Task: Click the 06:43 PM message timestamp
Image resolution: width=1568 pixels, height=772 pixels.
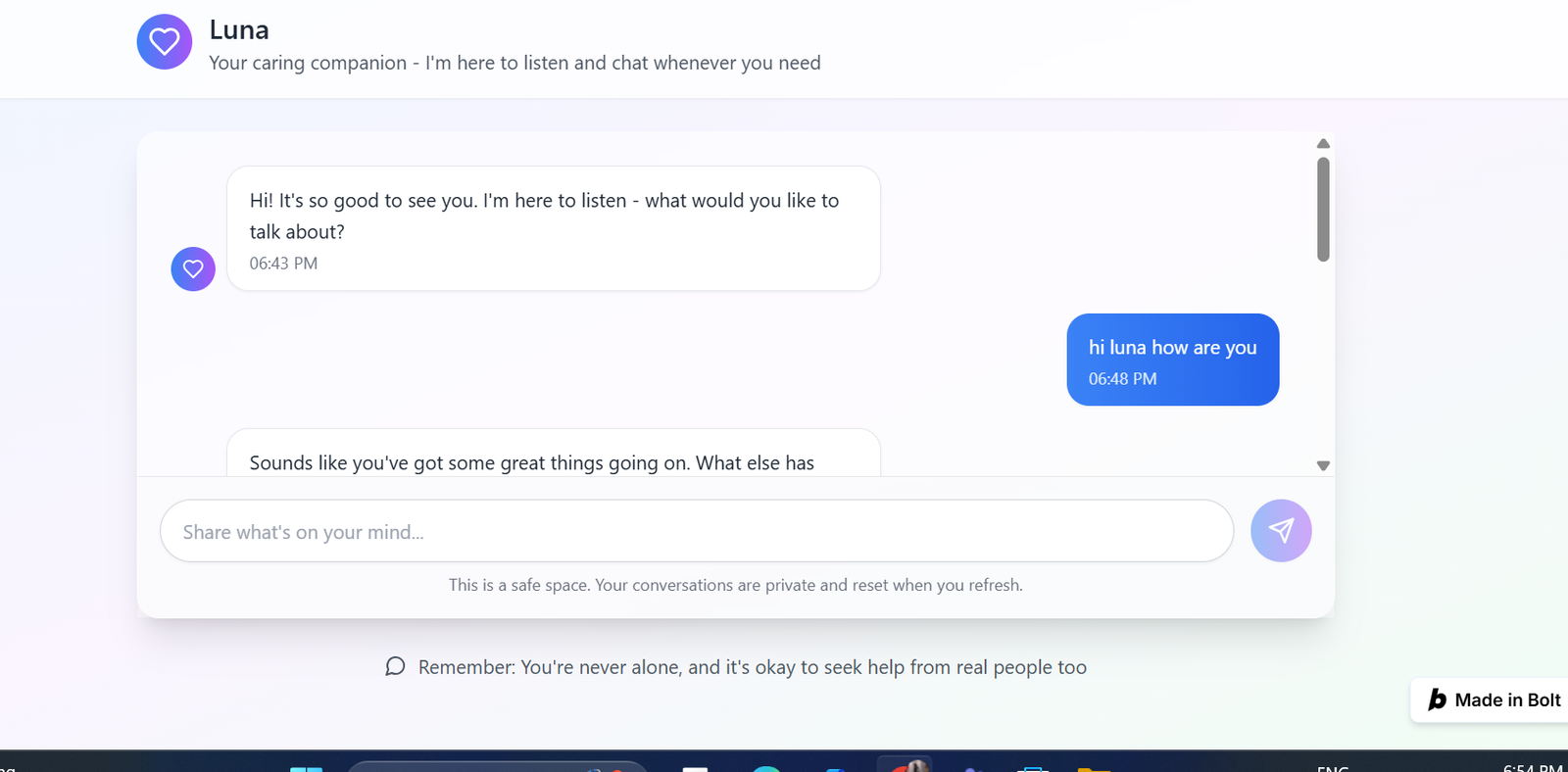Action: pos(283,264)
